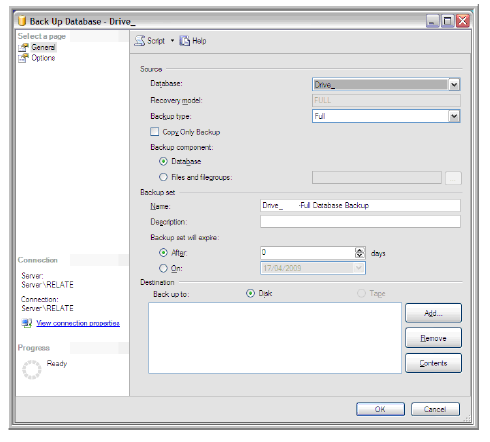
Task: Select Disk as backup destination
Action: [x=250, y=293]
